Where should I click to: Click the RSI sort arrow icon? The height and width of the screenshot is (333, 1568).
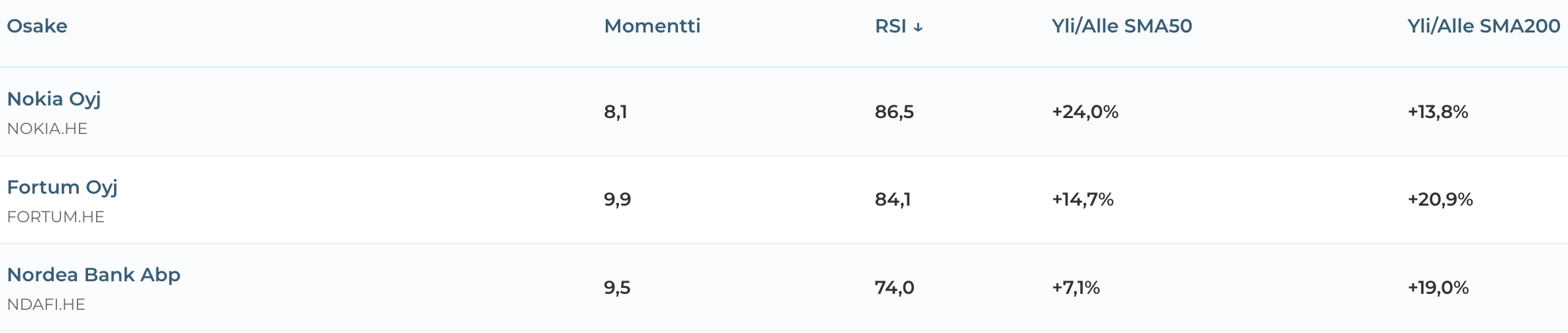pyautogui.click(x=918, y=28)
